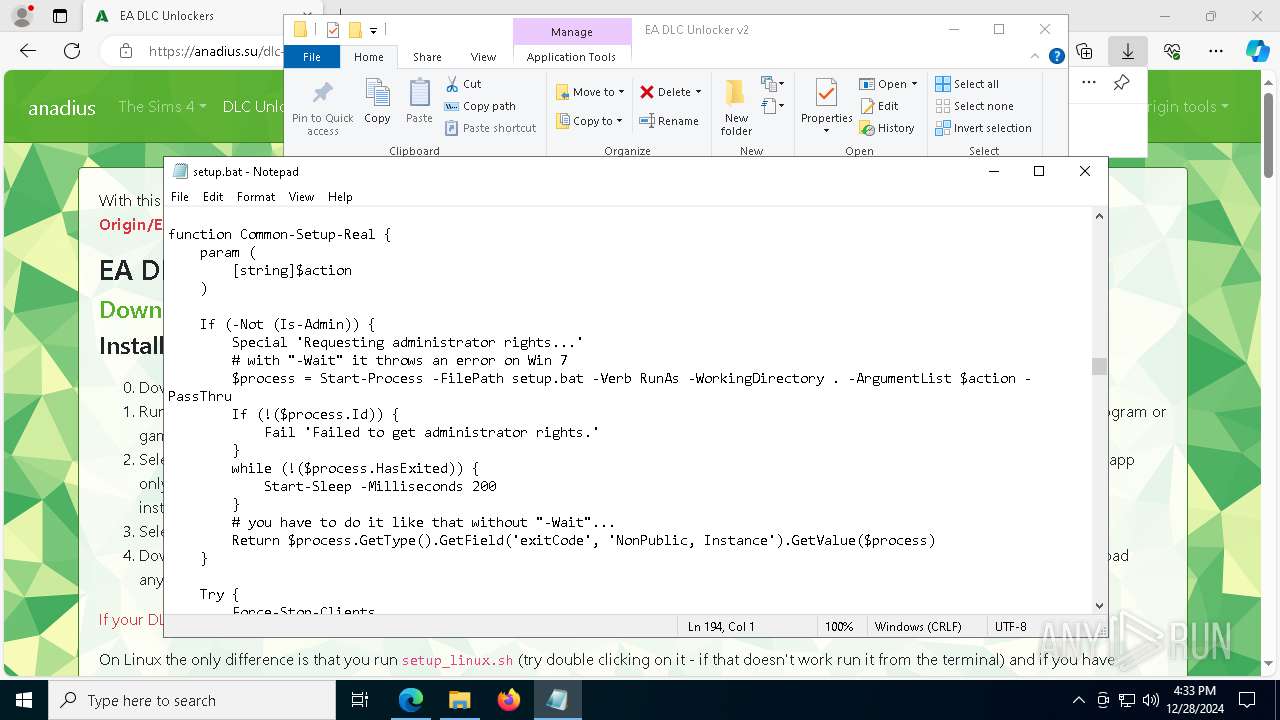This screenshot has width=1280, height=720.
Task: Expand the Easy access dropdown
Action: pyautogui.click(x=774, y=106)
